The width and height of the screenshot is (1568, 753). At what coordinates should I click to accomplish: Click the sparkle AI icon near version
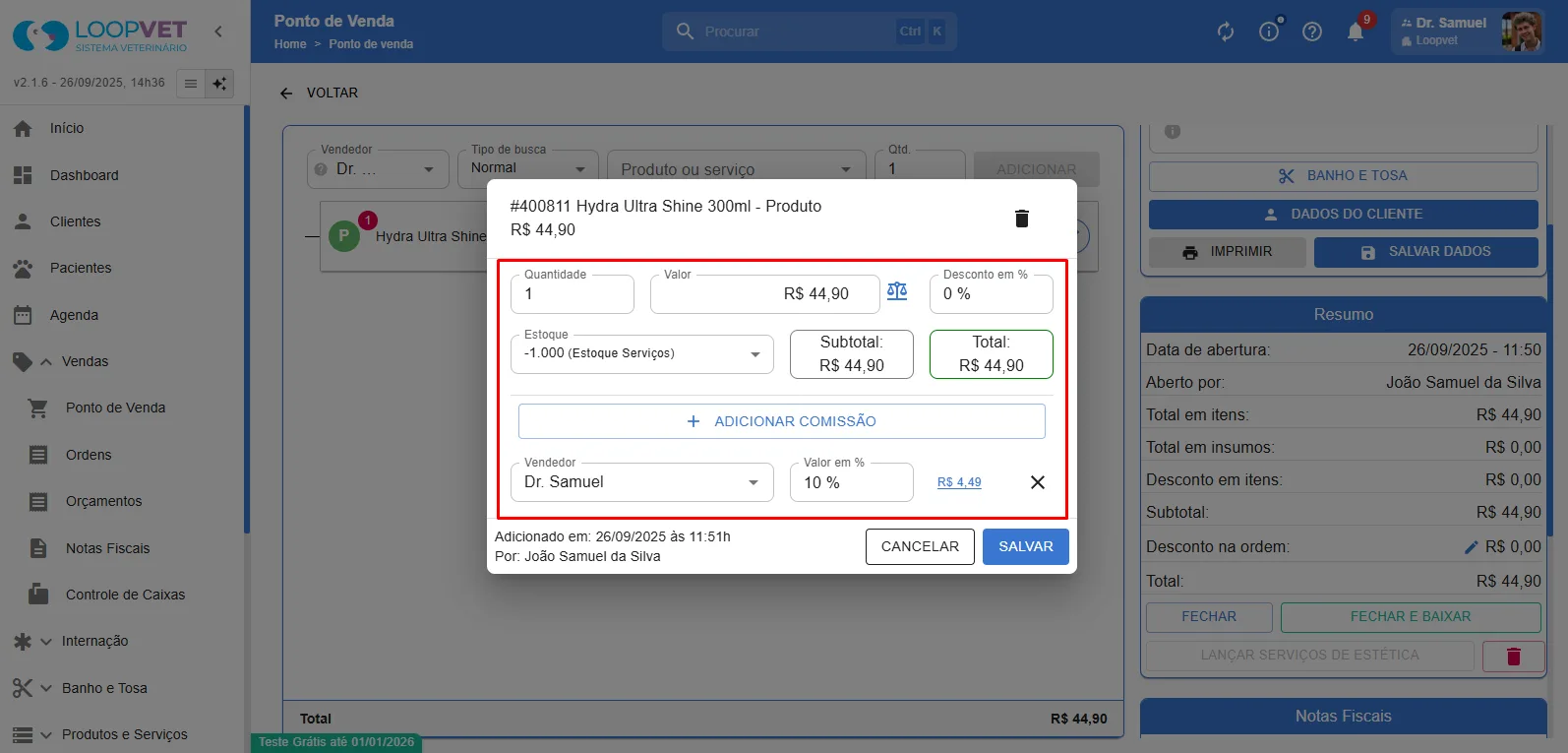point(219,84)
